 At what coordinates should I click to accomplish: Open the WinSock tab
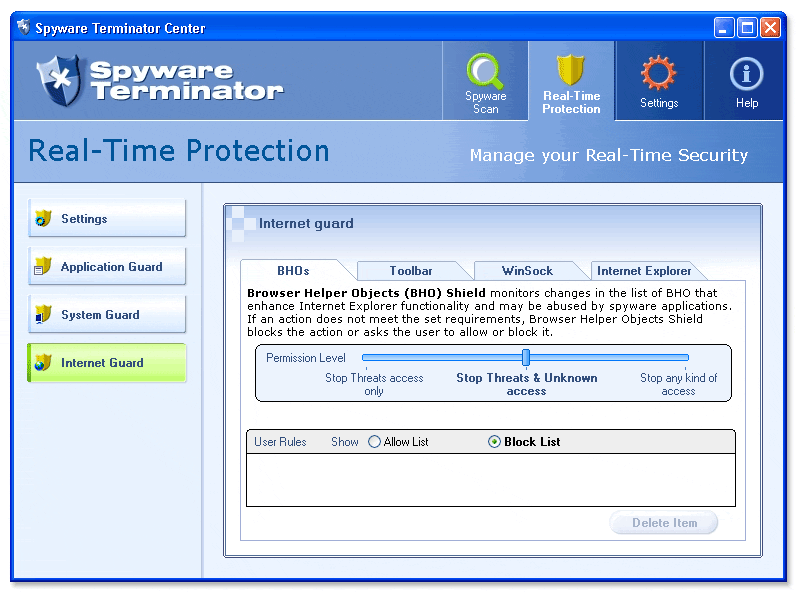tap(527, 271)
